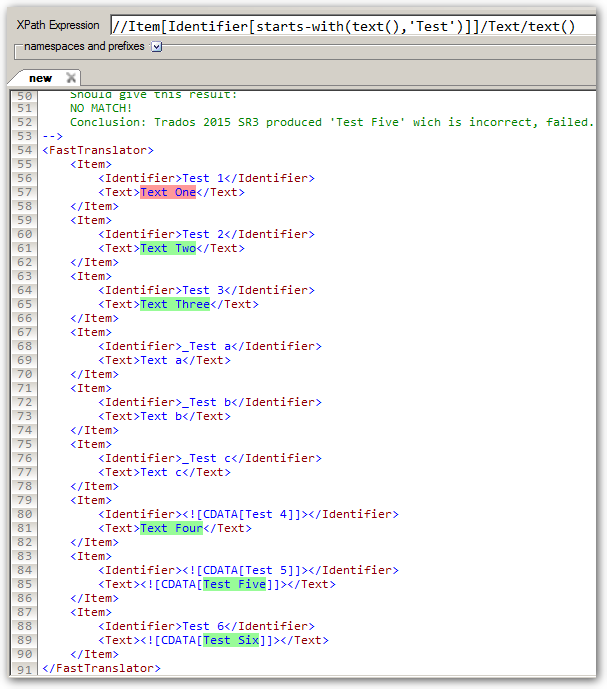Select the red highlighted 'Text One' match
The height and width of the screenshot is (689, 607).
(168, 192)
